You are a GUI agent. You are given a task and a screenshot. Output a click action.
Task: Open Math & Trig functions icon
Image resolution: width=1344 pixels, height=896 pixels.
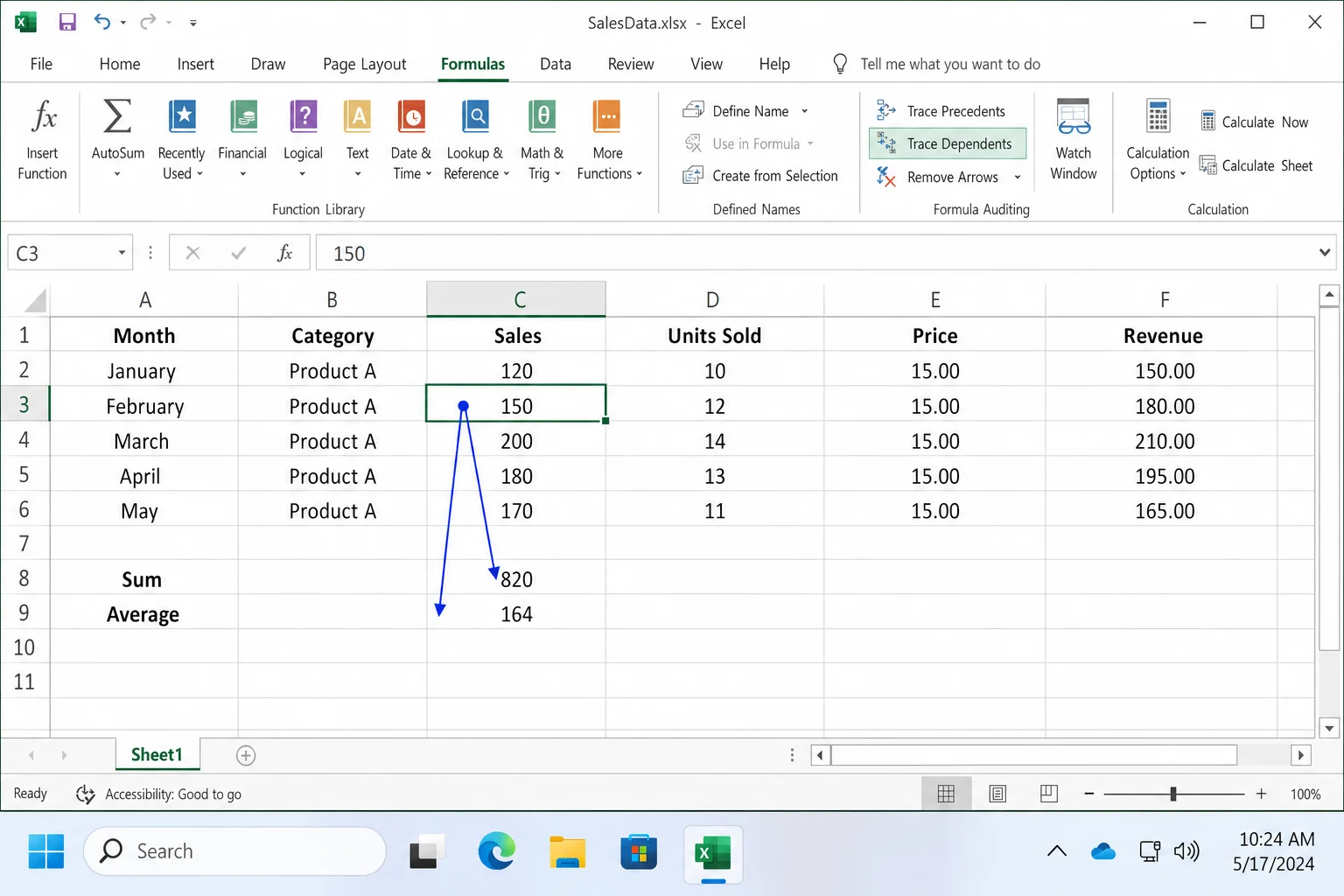click(542, 116)
